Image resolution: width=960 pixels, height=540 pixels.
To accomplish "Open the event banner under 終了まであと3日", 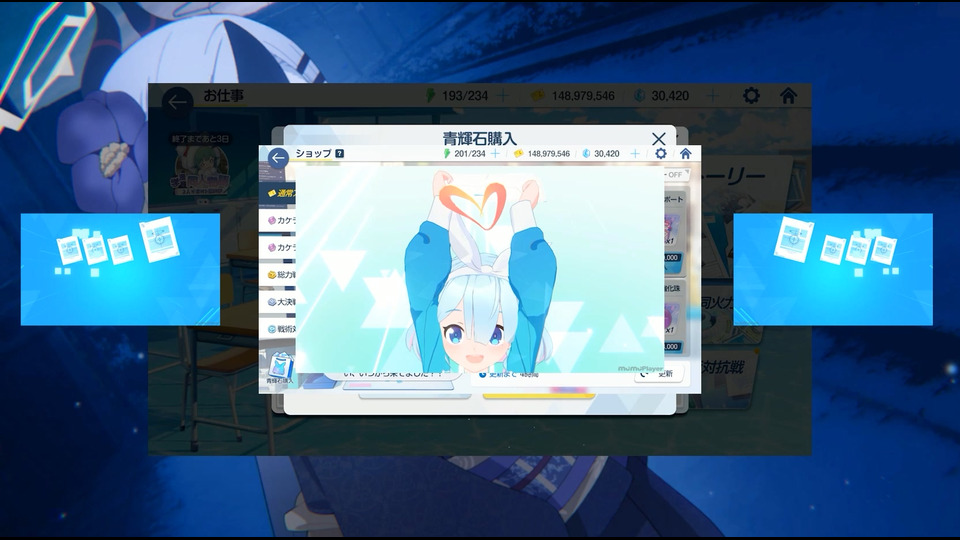I will pyautogui.click(x=201, y=170).
